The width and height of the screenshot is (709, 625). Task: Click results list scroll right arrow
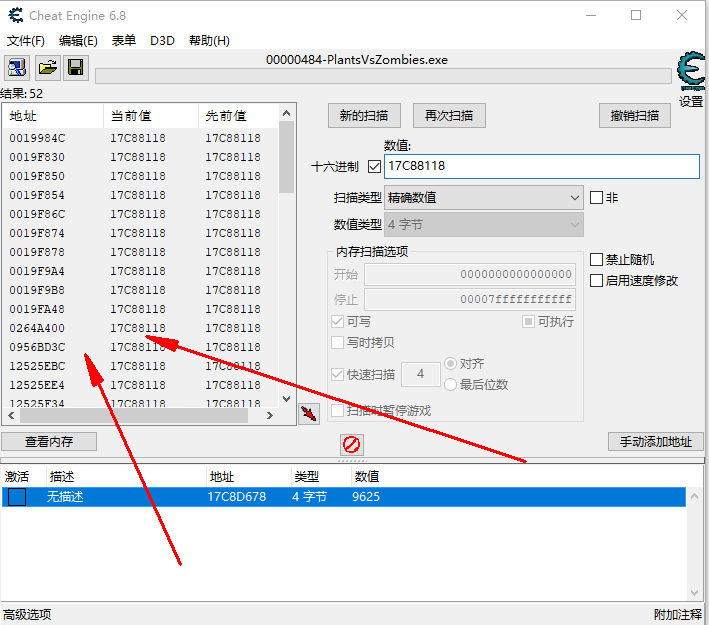click(x=269, y=415)
